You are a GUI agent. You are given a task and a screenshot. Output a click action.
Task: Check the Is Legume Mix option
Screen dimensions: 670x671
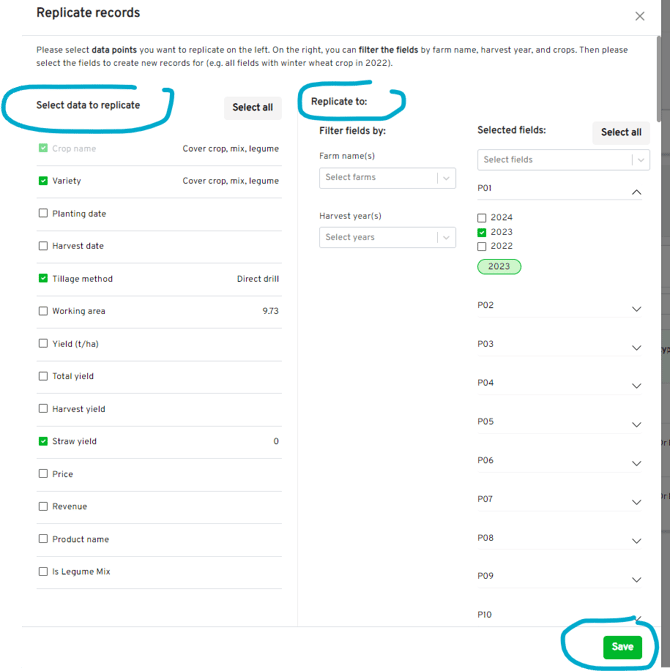click(43, 572)
